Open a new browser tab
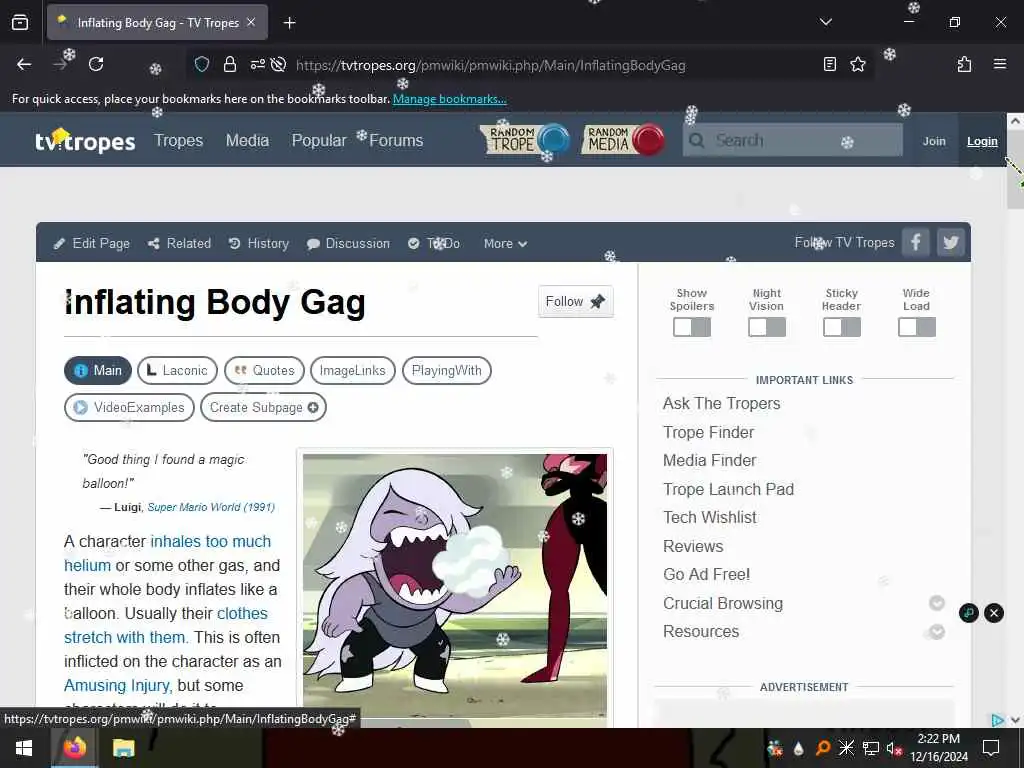This screenshot has height=768, width=1024. (x=289, y=23)
